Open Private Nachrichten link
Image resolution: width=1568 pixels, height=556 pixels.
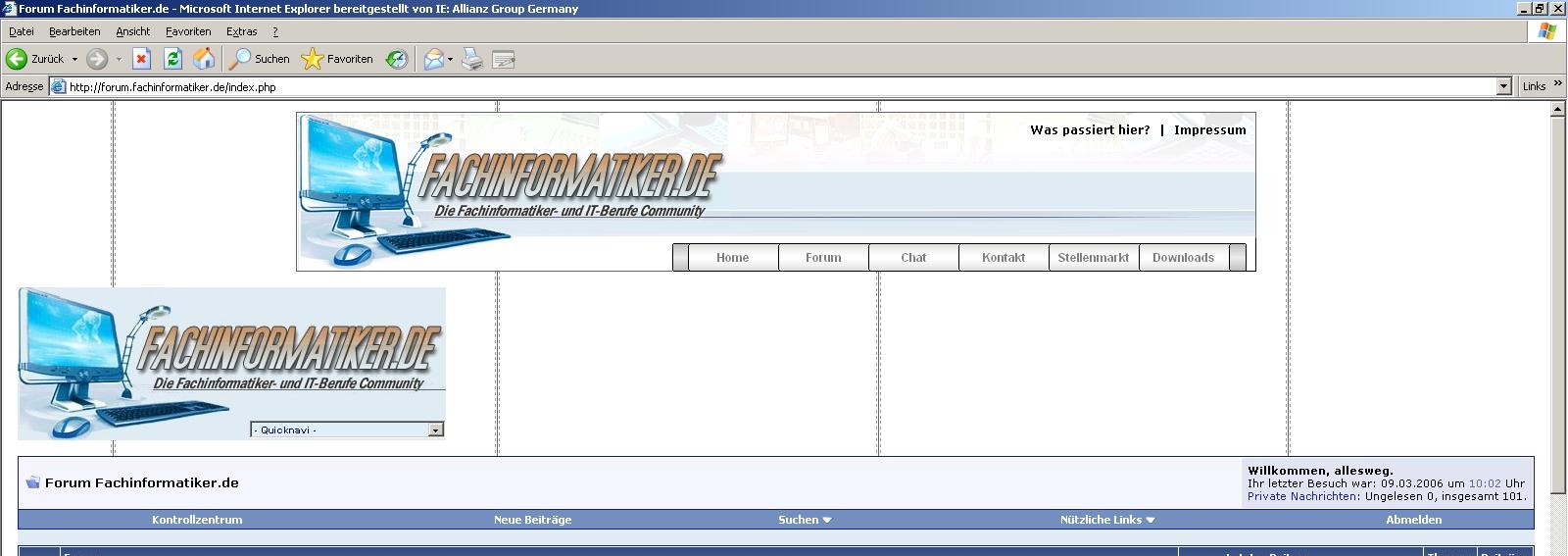tap(1302, 496)
